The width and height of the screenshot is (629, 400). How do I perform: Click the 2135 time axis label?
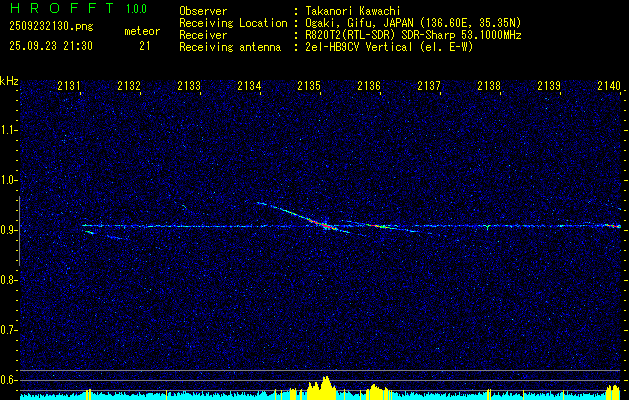(x=309, y=85)
